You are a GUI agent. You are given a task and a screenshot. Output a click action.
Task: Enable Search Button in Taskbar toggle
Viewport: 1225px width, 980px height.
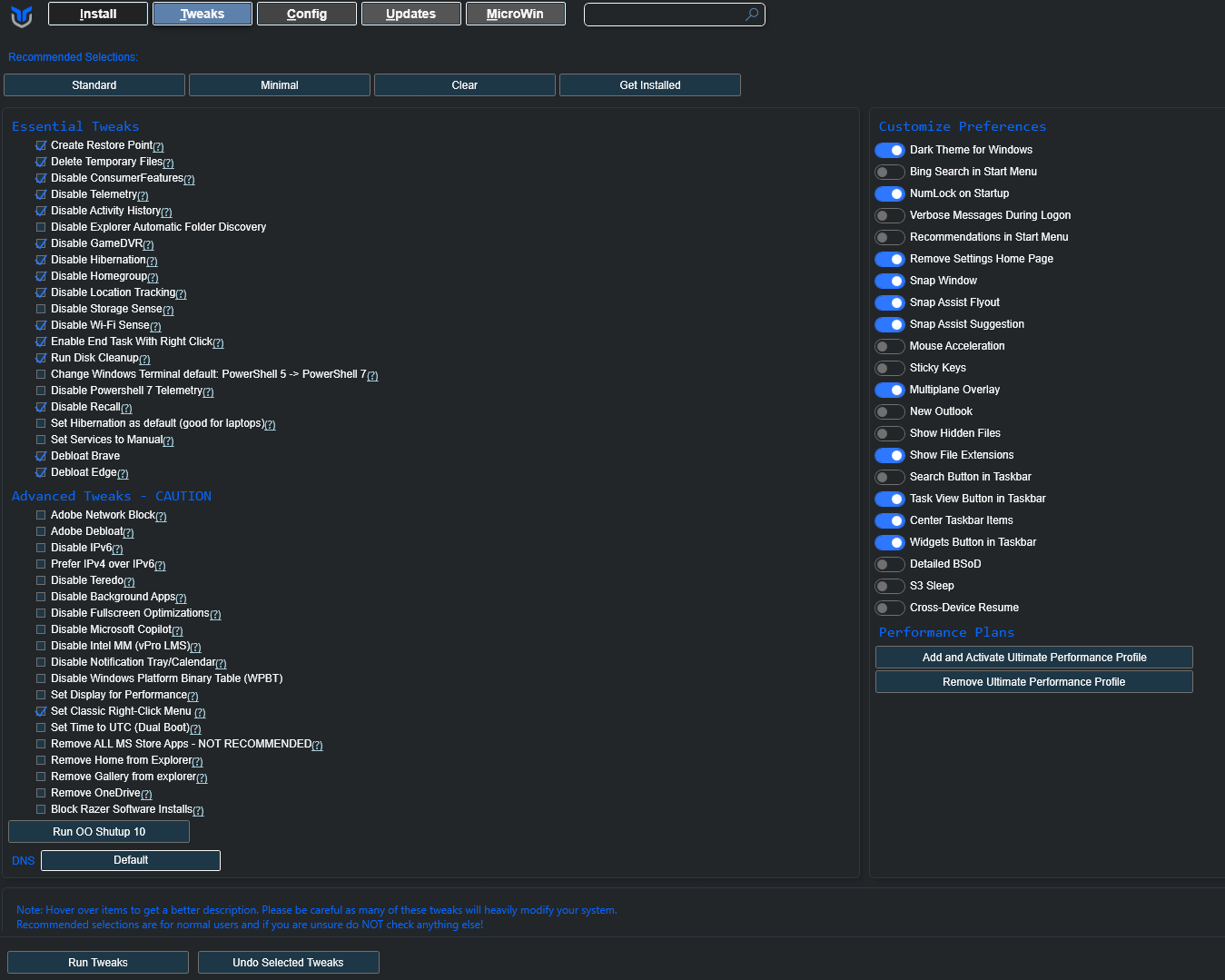coord(890,477)
